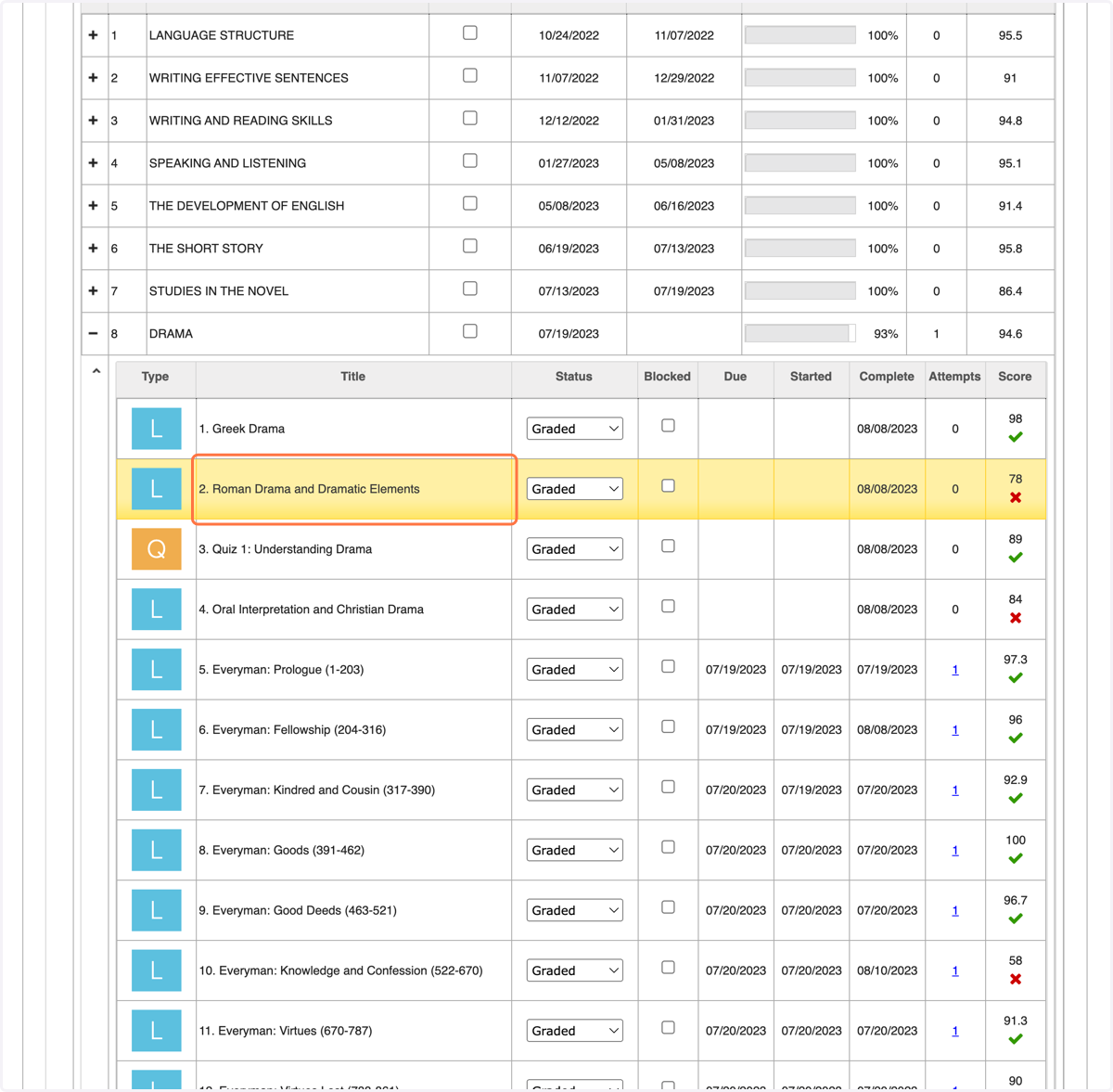Screen dimensions: 1113x1092
Task: Expand unit 7 STUDIES IN THE NOVEL
Action: (x=93, y=291)
